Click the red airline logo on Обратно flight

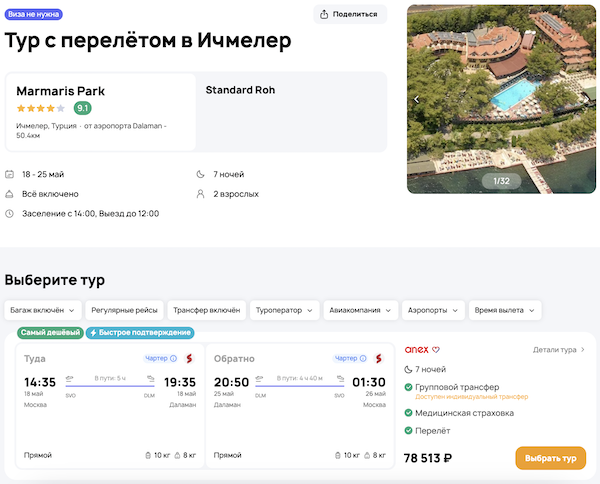pos(379,358)
